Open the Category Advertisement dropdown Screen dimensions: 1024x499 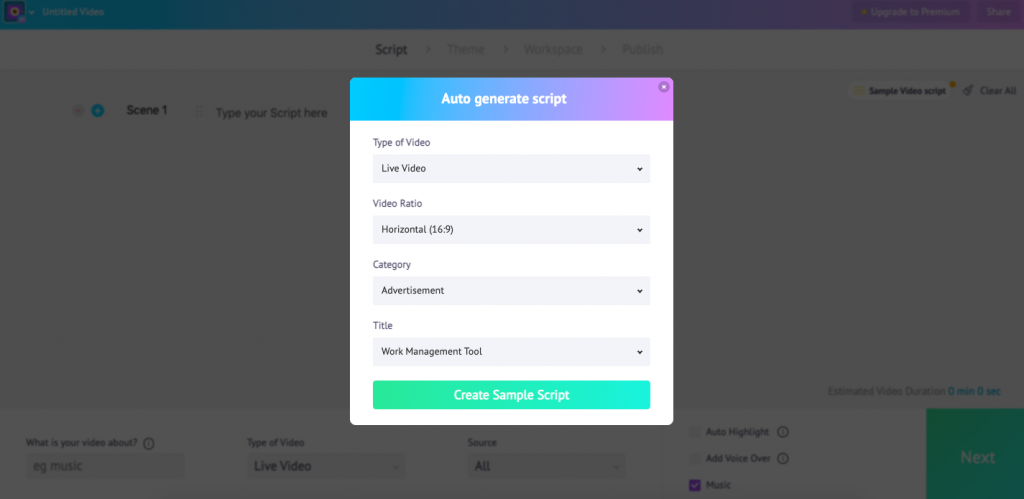point(511,291)
